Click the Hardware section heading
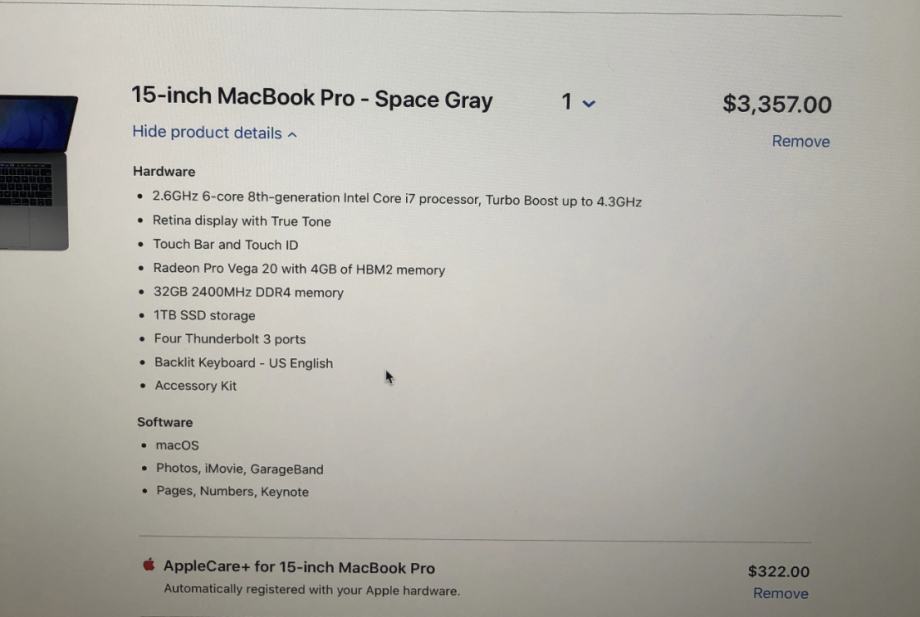 pyautogui.click(x=164, y=171)
